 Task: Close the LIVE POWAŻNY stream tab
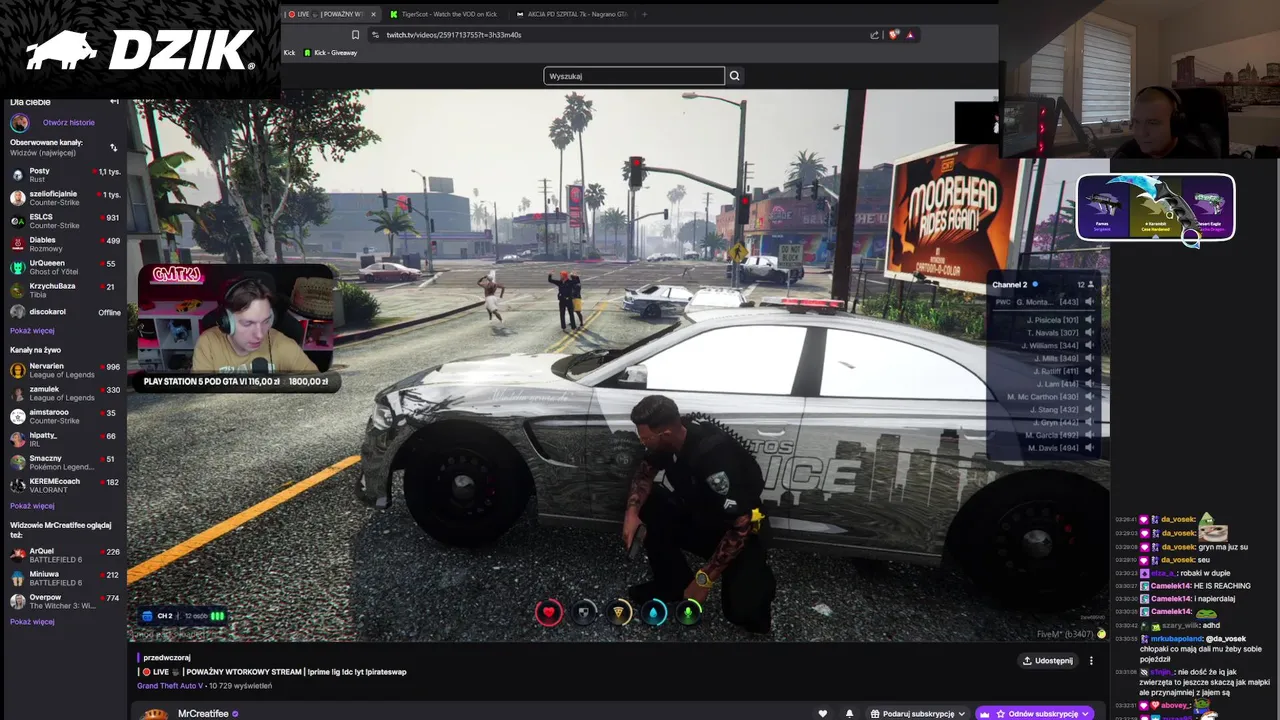(374, 14)
